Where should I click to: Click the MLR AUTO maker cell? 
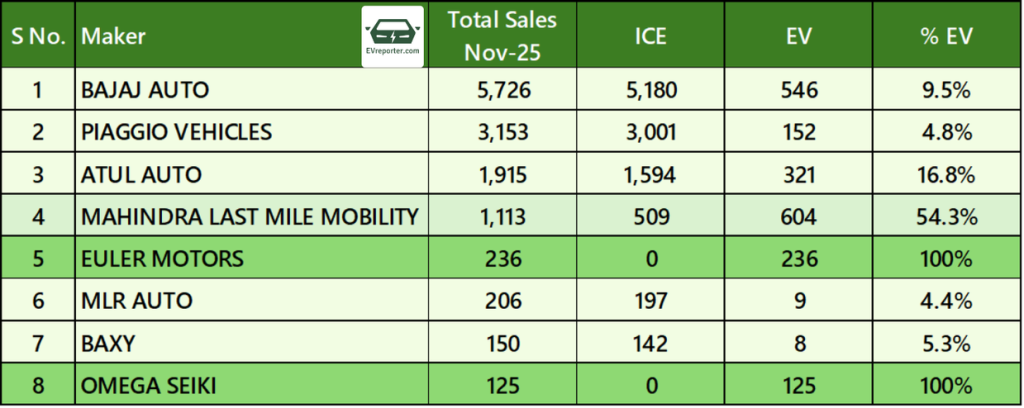[136, 301]
